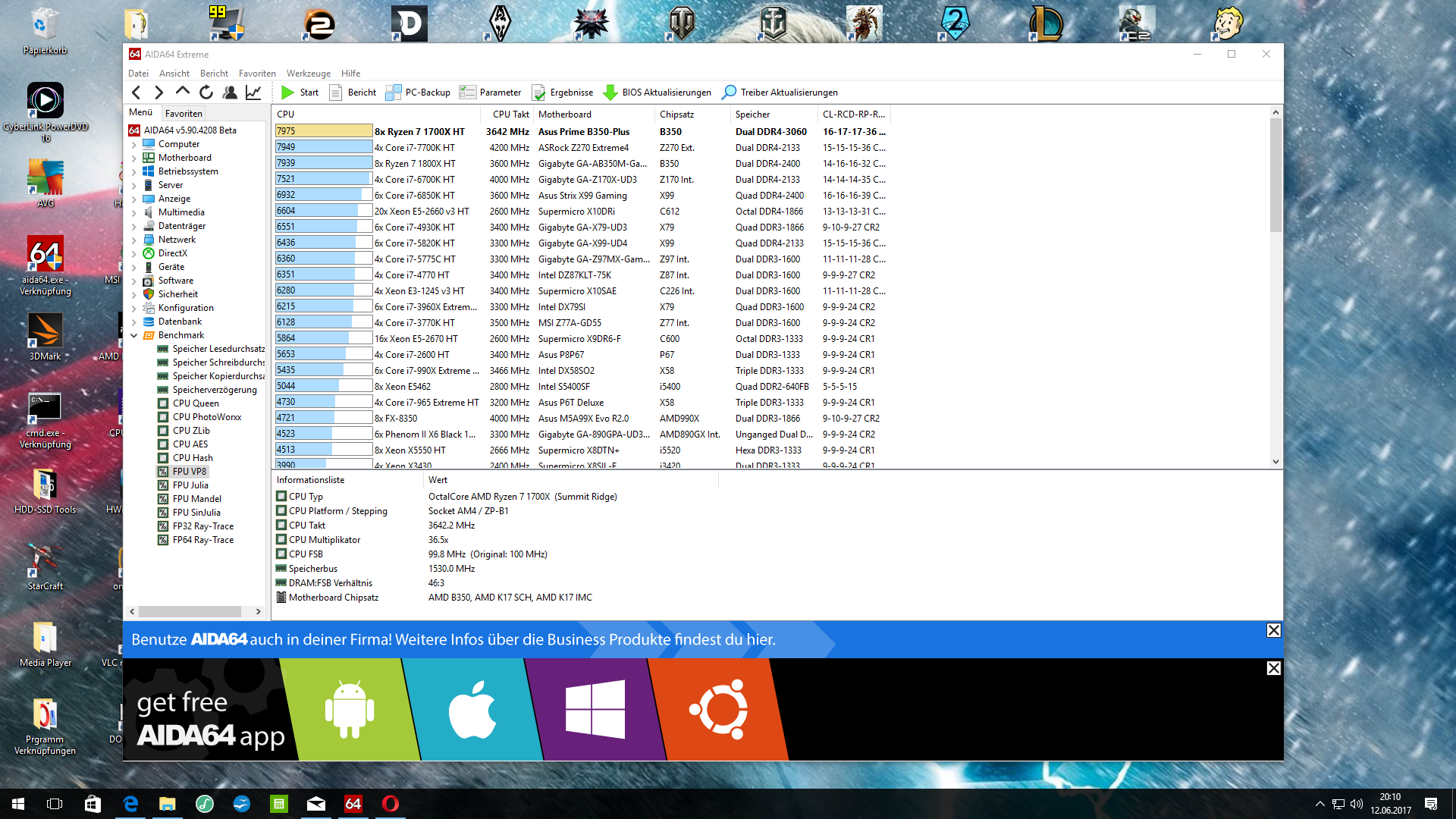
Task: Click the user Favoriten toolbar icon
Action: tap(230, 93)
